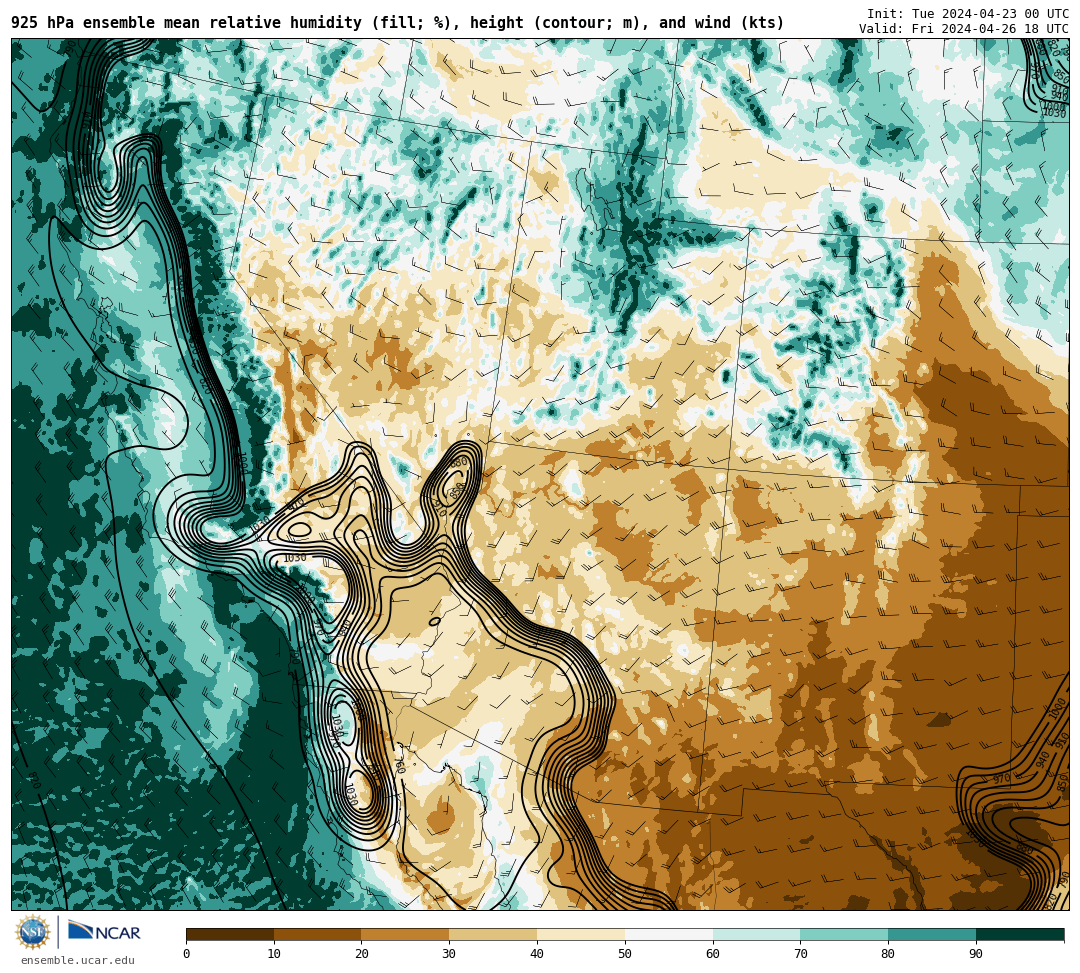Click the 80-90 colorbar segment
1080x973 pixels.
click(x=932, y=934)
